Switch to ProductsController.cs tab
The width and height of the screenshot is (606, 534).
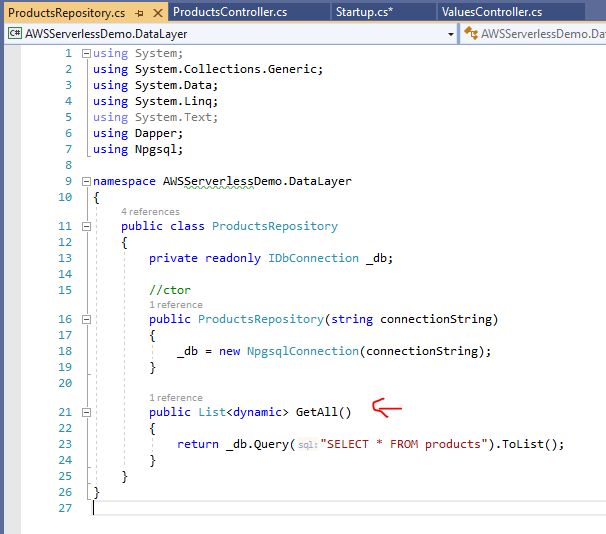(x=230, y=12)
